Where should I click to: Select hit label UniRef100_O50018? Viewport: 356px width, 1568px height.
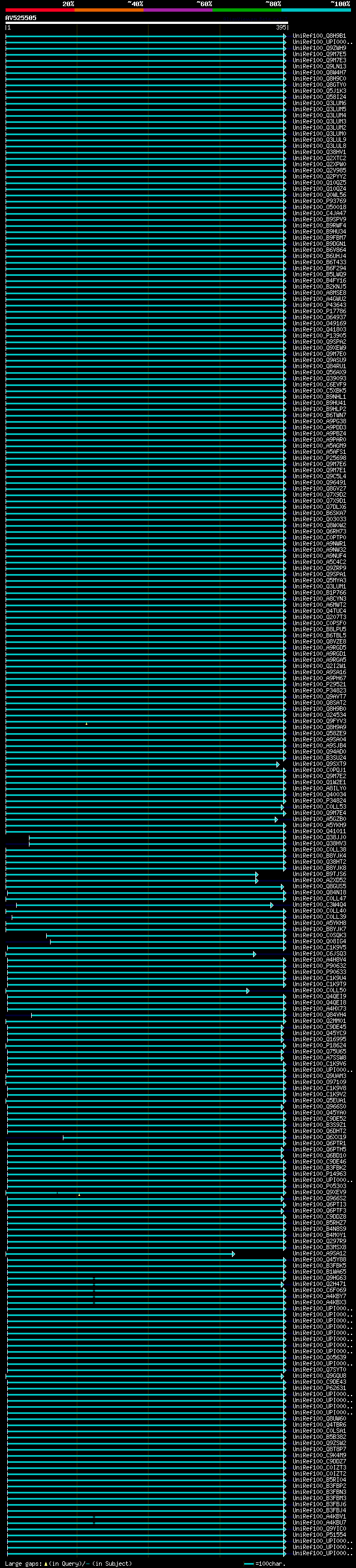click(x=319, y=207)
